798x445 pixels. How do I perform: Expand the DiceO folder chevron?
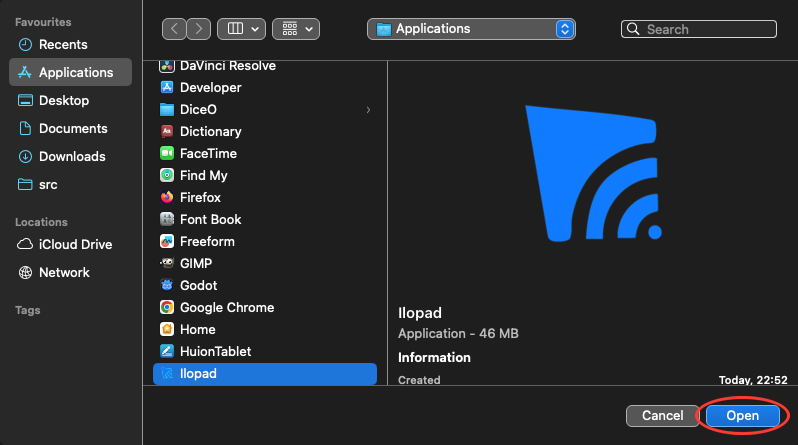(x=368, y=109)
